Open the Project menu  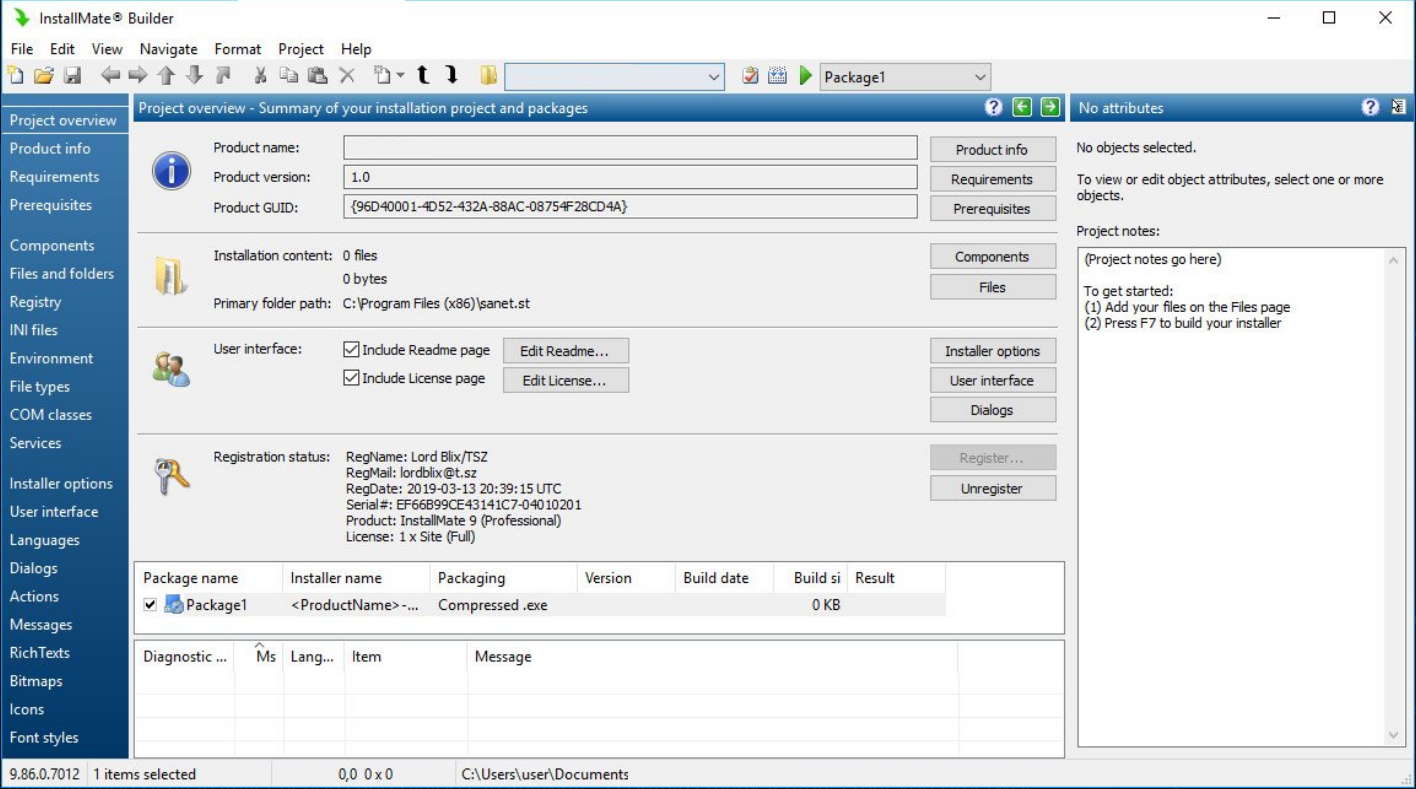tap(301, 49)
